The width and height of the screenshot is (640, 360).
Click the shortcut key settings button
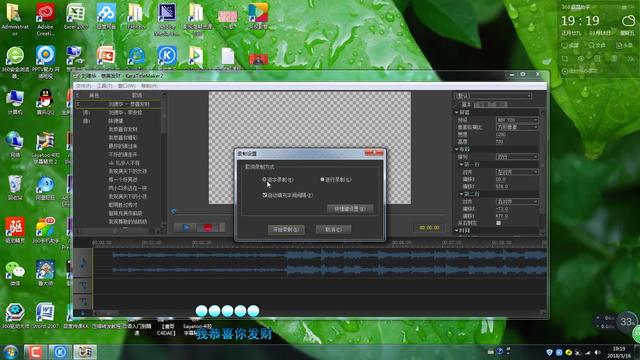point(350,209)
